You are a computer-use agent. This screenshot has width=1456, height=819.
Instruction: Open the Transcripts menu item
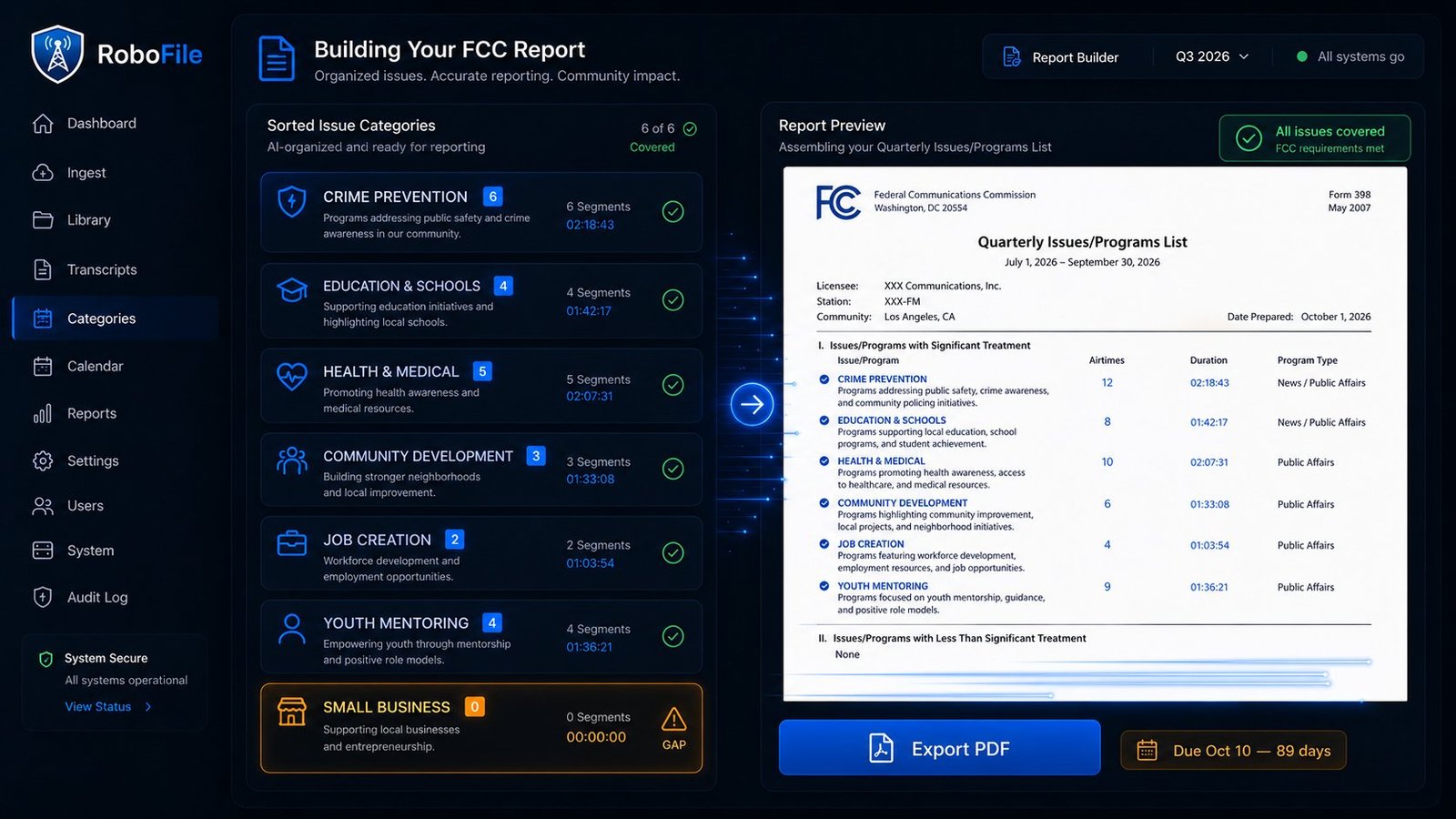click(x=116, y=269)
